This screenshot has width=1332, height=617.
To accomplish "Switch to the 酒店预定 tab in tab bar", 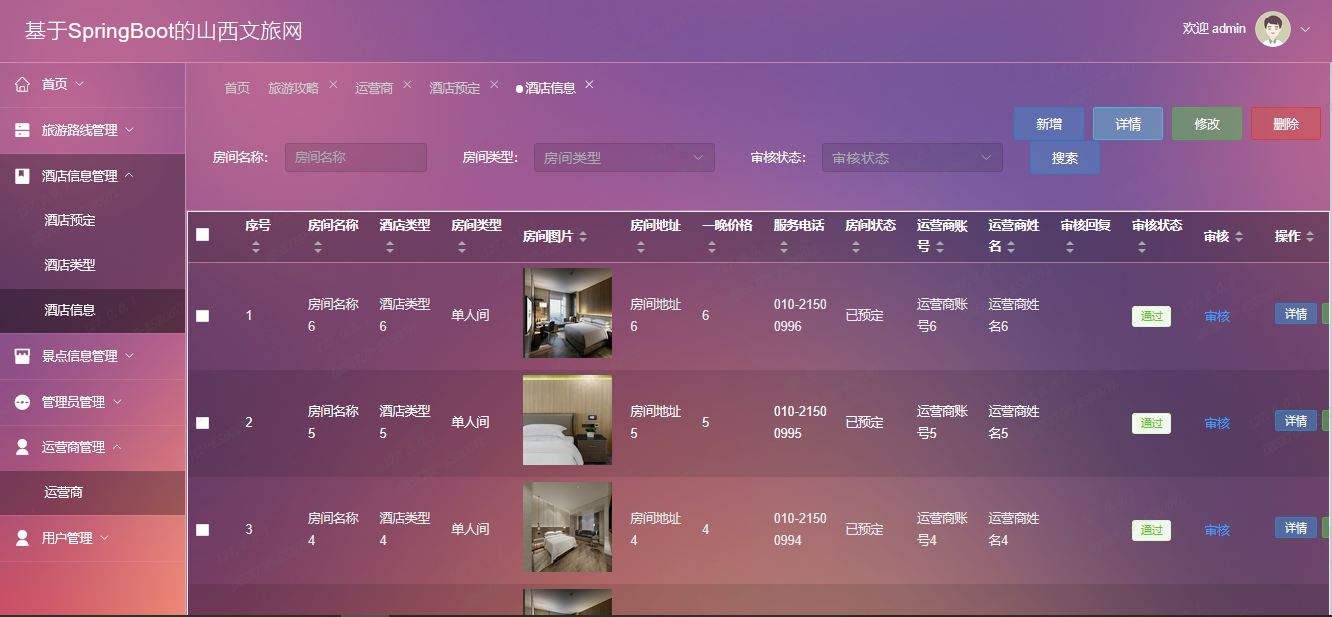I will 455,88.
